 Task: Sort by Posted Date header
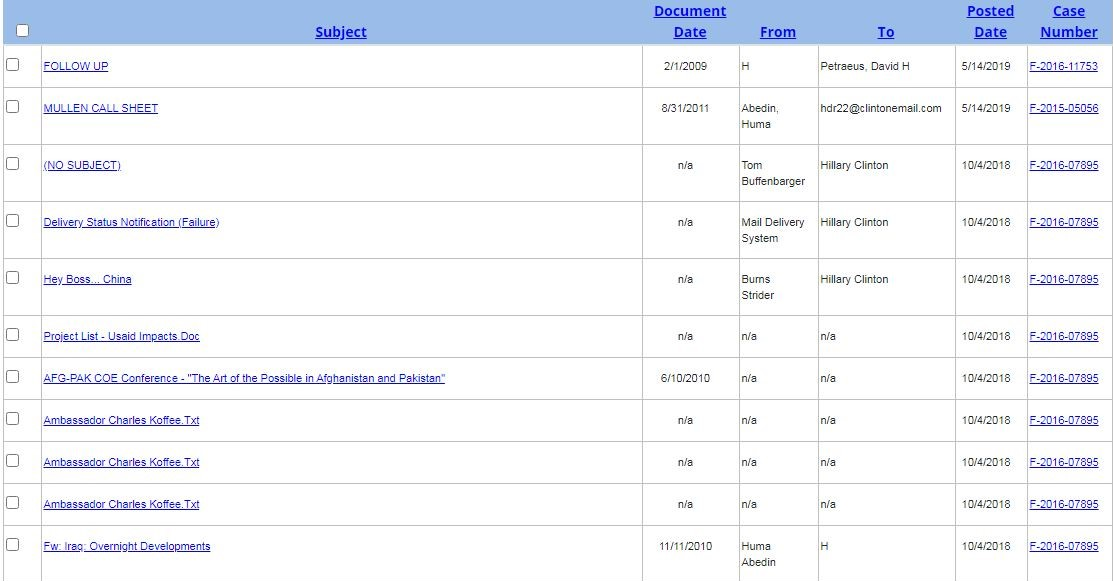(x=990, y=21)
